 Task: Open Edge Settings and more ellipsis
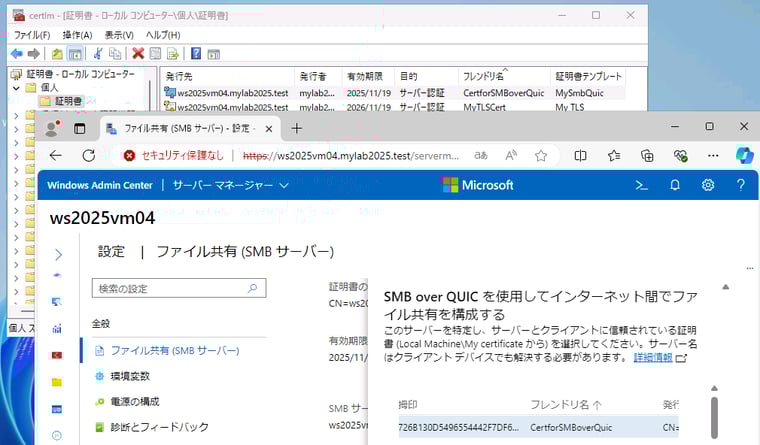coord(713,156)
